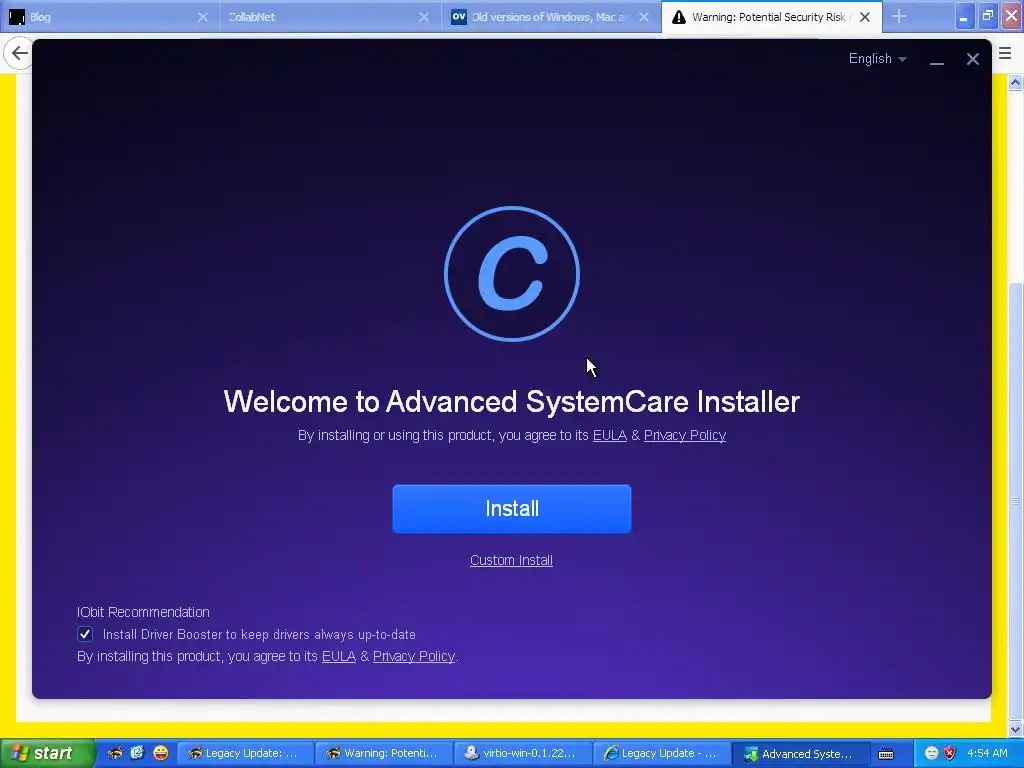Click the 4:54 AM system clock

coord(987,753)
